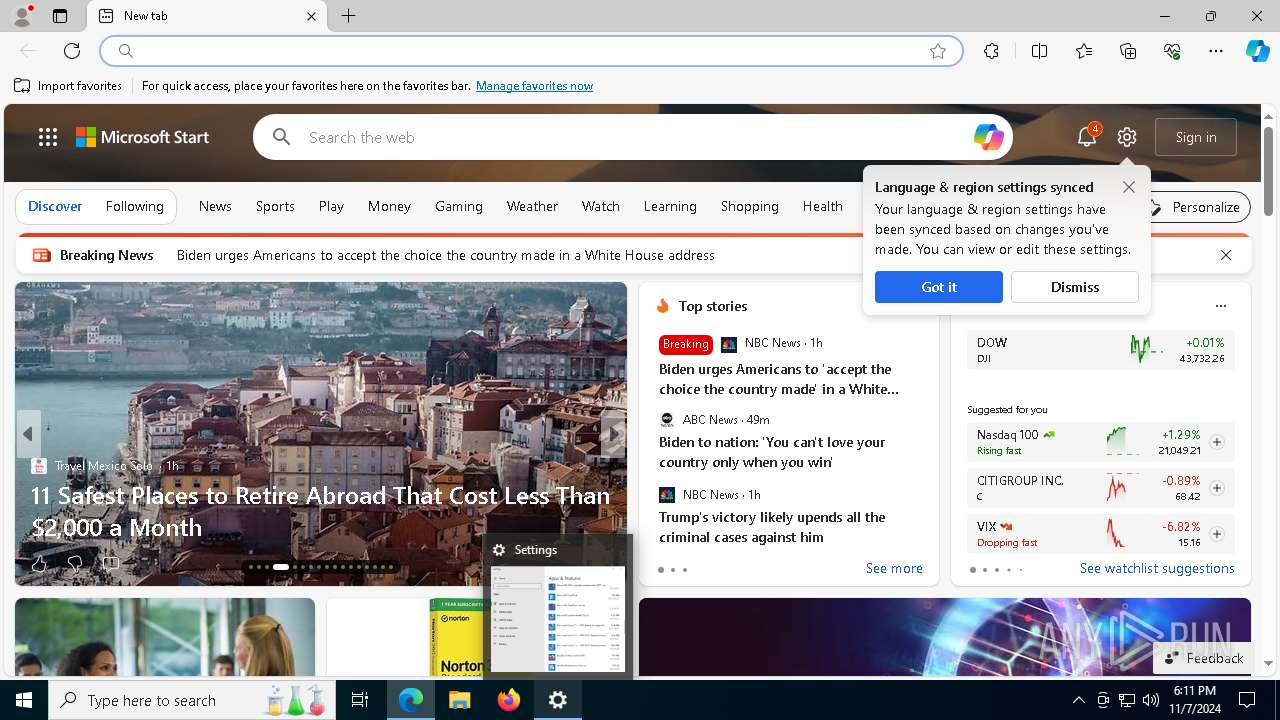
Task: Click the Sign in button
Action: [x=1196, y=137]
